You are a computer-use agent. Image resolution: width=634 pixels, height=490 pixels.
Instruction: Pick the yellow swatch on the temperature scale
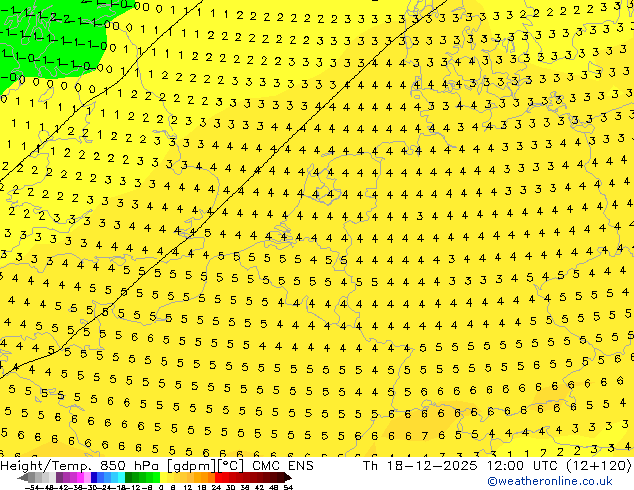[x=163, y=477]
